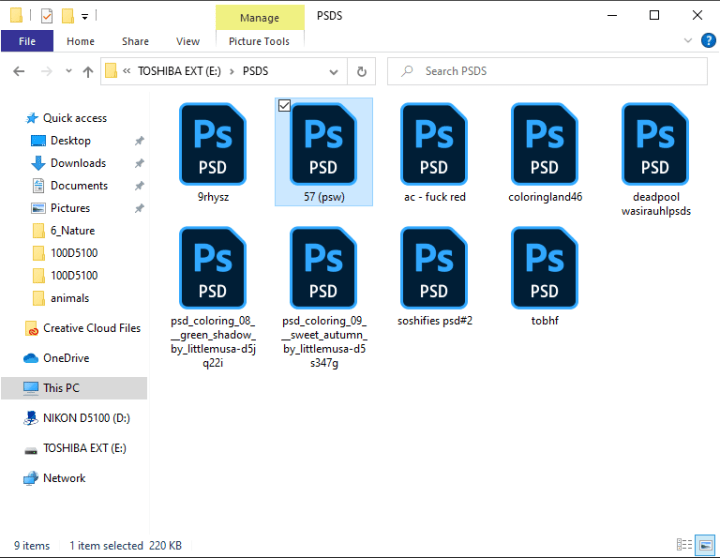
Task: Click the 57 (psw) PSD icon
Action: pos(323,144)
